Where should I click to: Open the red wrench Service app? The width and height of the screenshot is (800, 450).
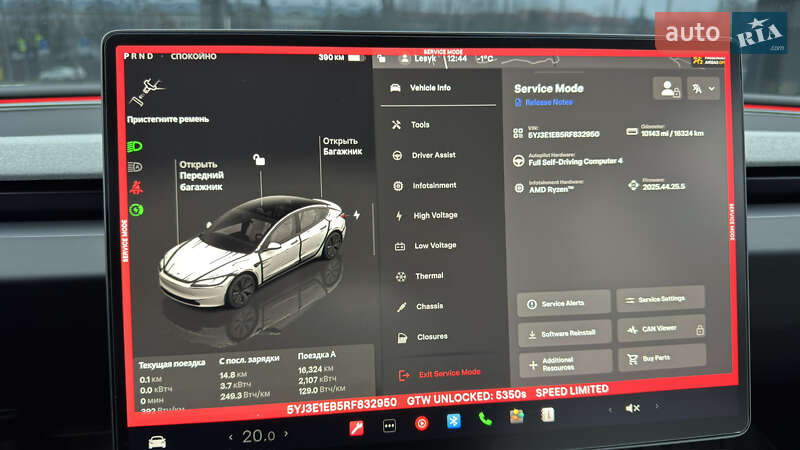pyautogui.click(x=356, y=428)
